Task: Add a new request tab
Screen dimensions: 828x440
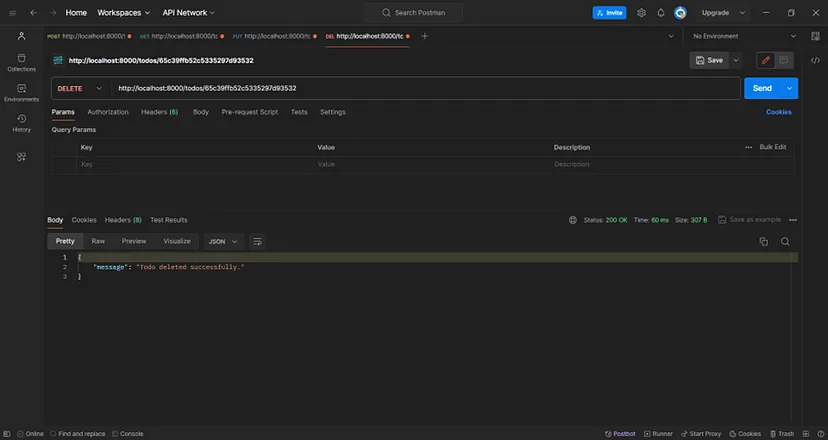Action: tap(425, 36)
